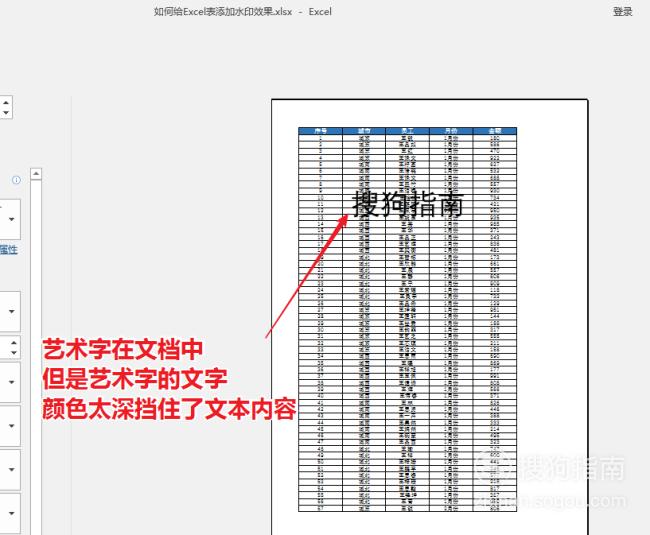The image size is (650, 535).
Task: Click the settings panel scroll-up arrow
Action: point(36,174)
